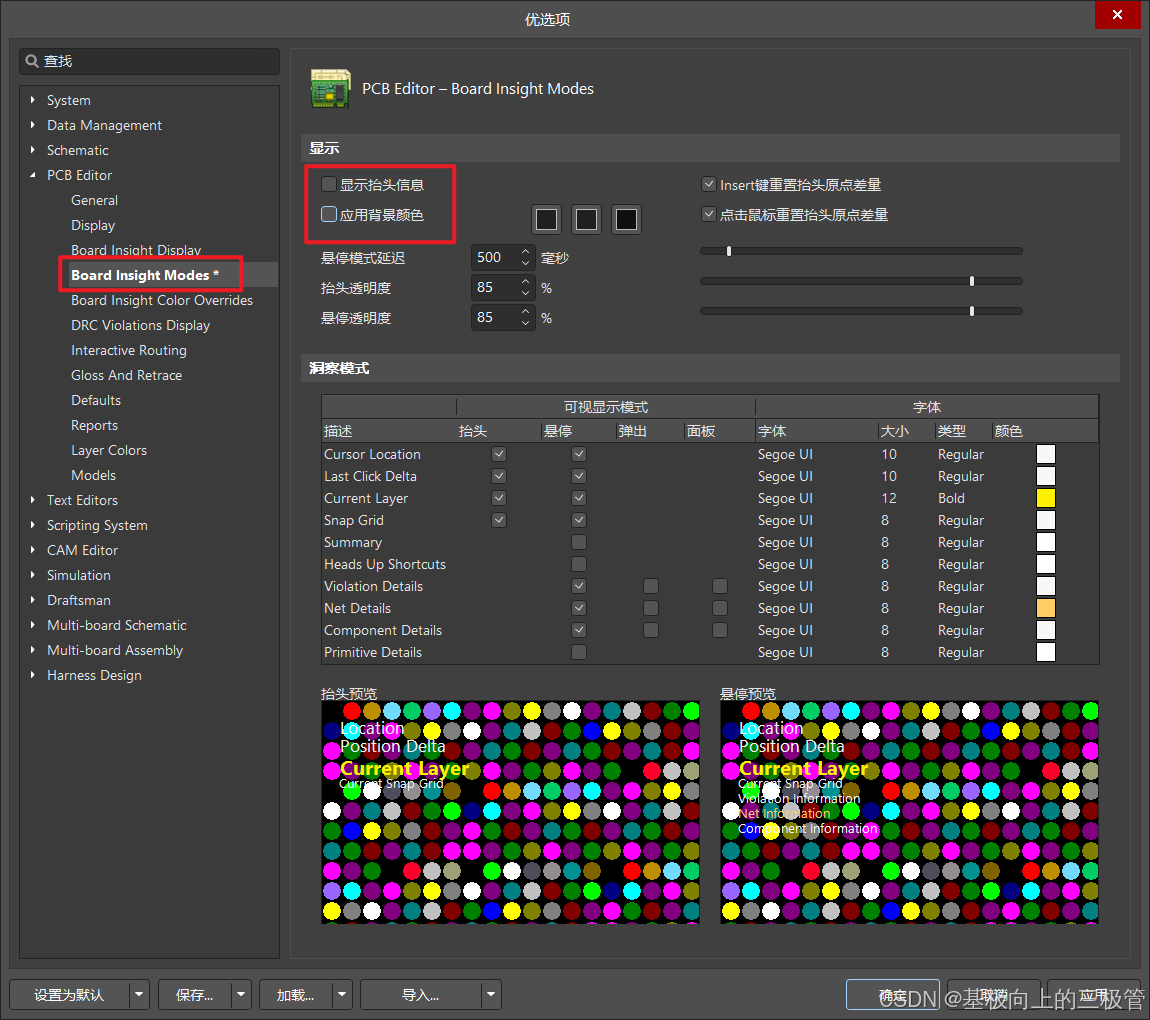Open Net Details orange color swatch
Image resolution: width=1150 pixels, height=1020 pixels.
pos(1046,609)
